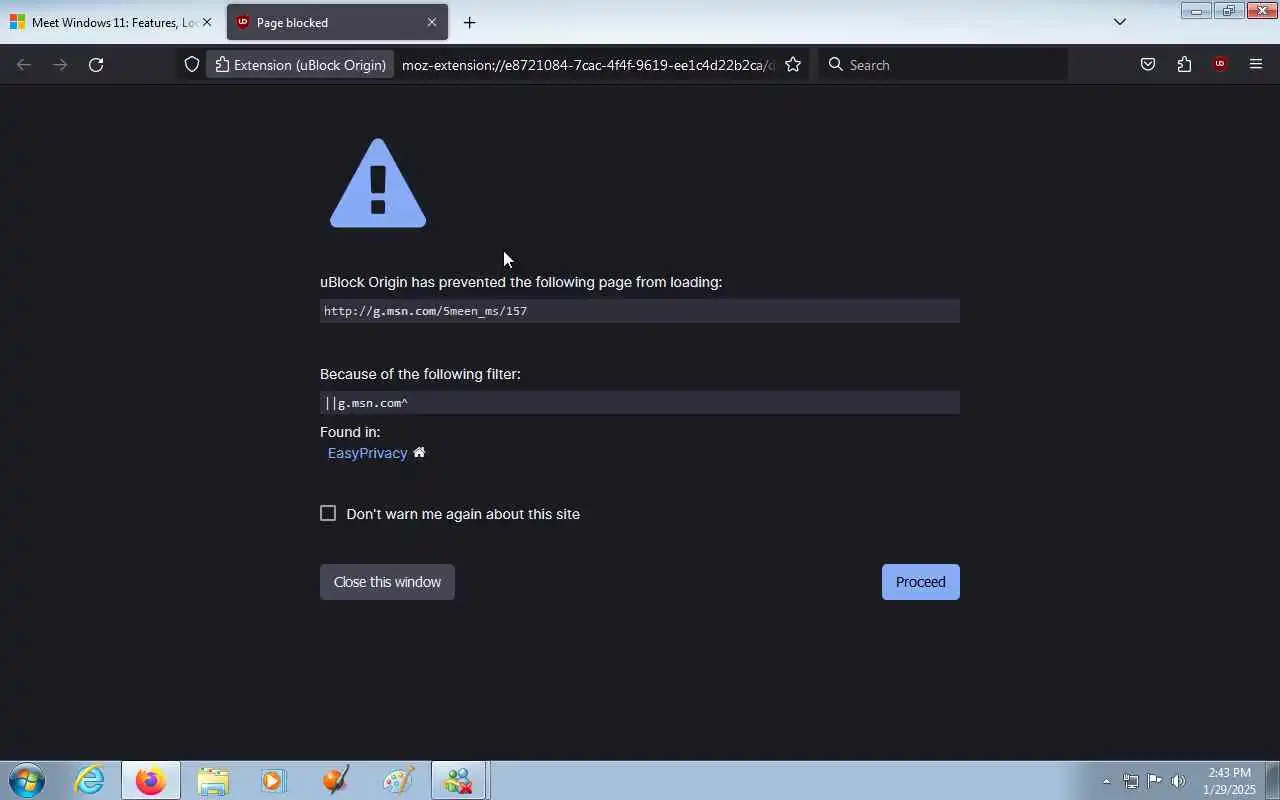
Task: Click the ||g.msn.com^ filter text
Action: 366,403
